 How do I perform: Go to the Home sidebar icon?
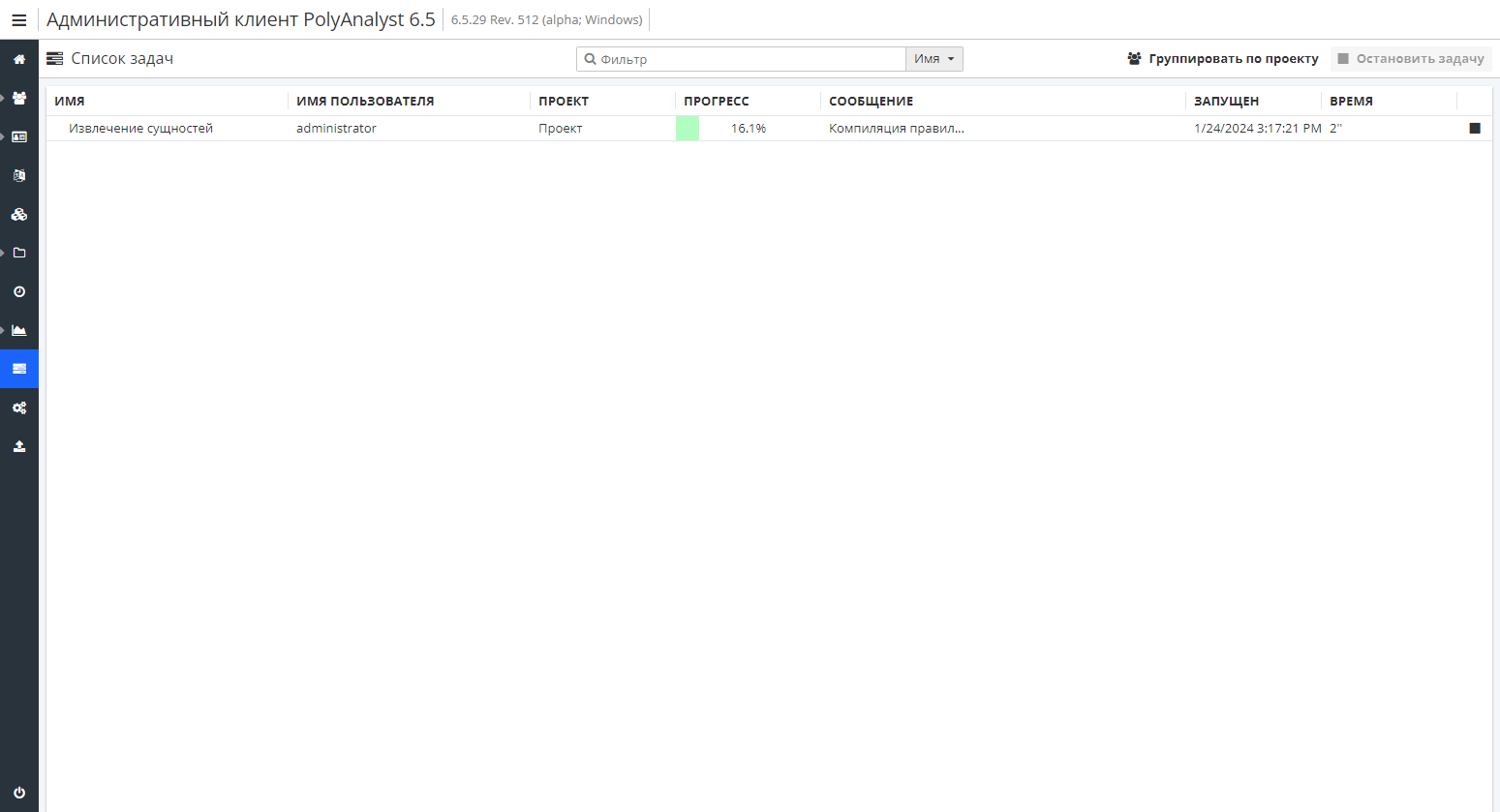pos(19,59)
